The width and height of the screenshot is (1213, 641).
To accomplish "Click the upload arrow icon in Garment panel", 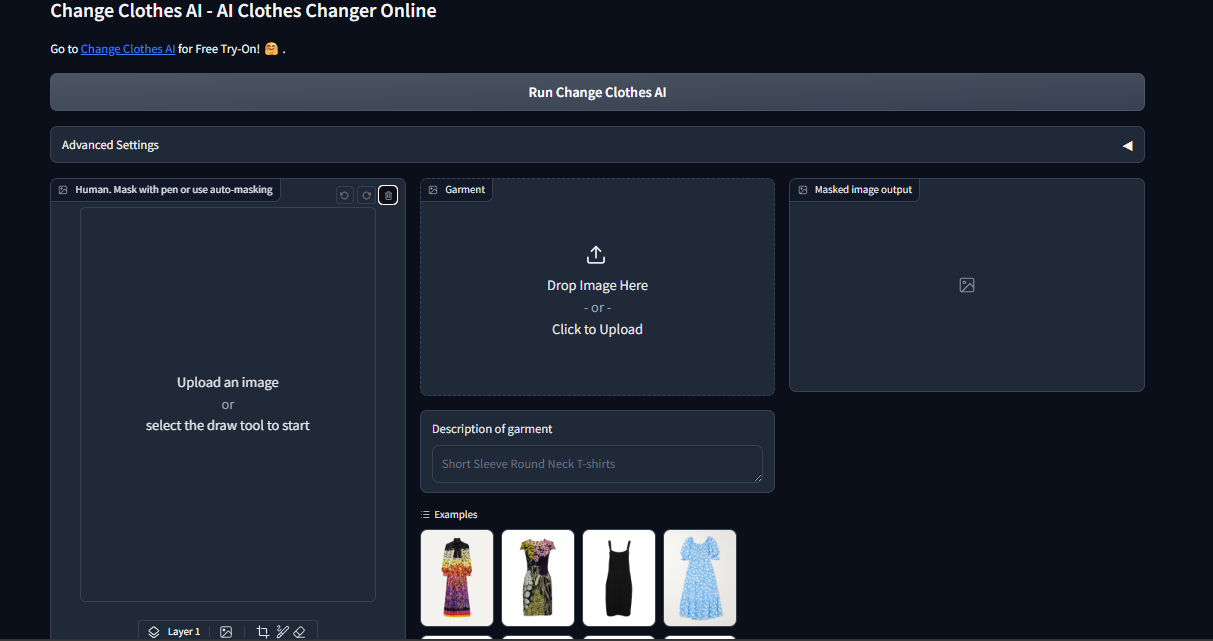I will (x=596, y=255).
